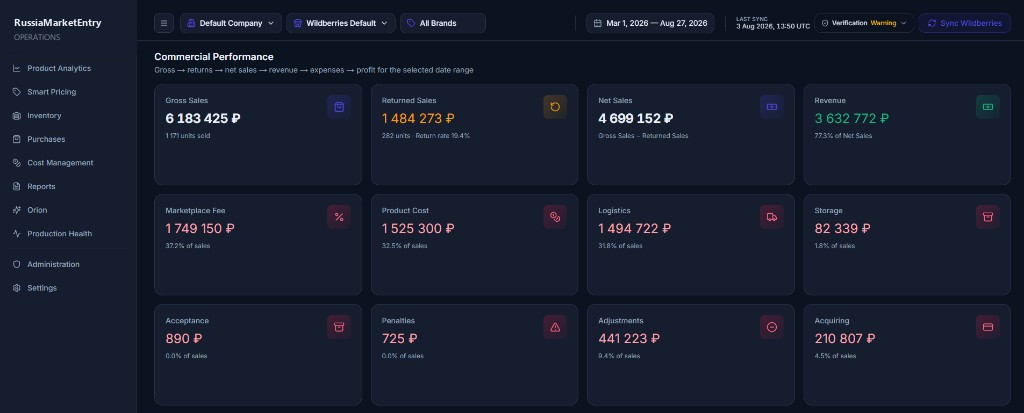Click the Sync Wildberries button
Viewport: 1024px width, 413px height.
(965, 23)
